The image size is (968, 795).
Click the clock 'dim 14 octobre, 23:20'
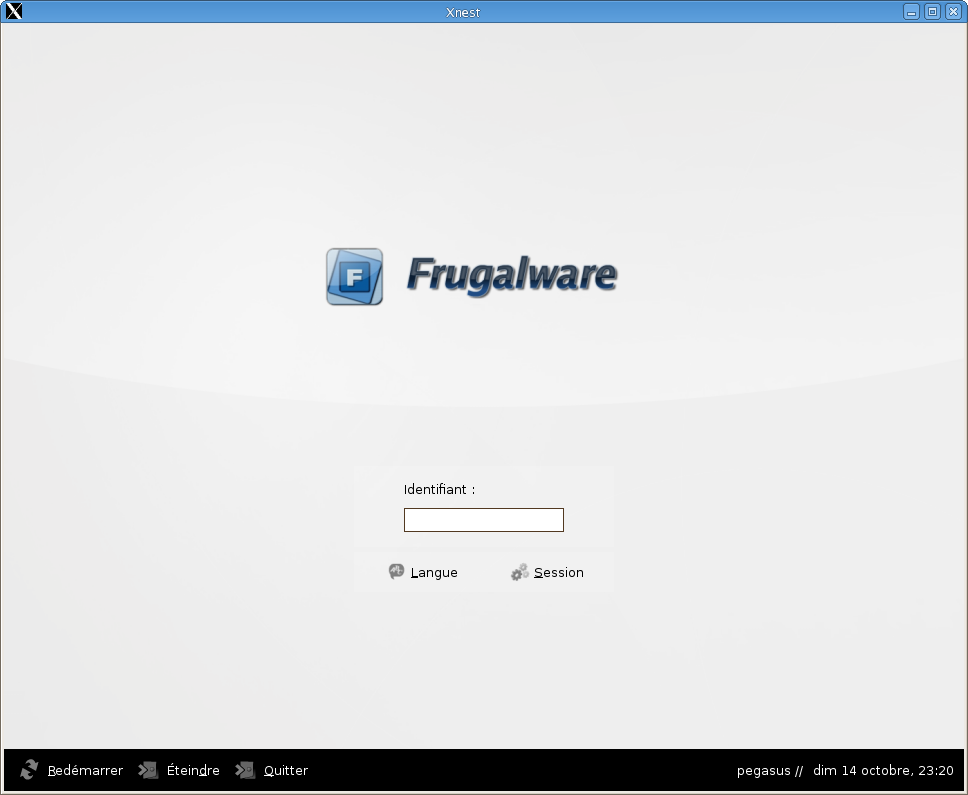[883, 770]
